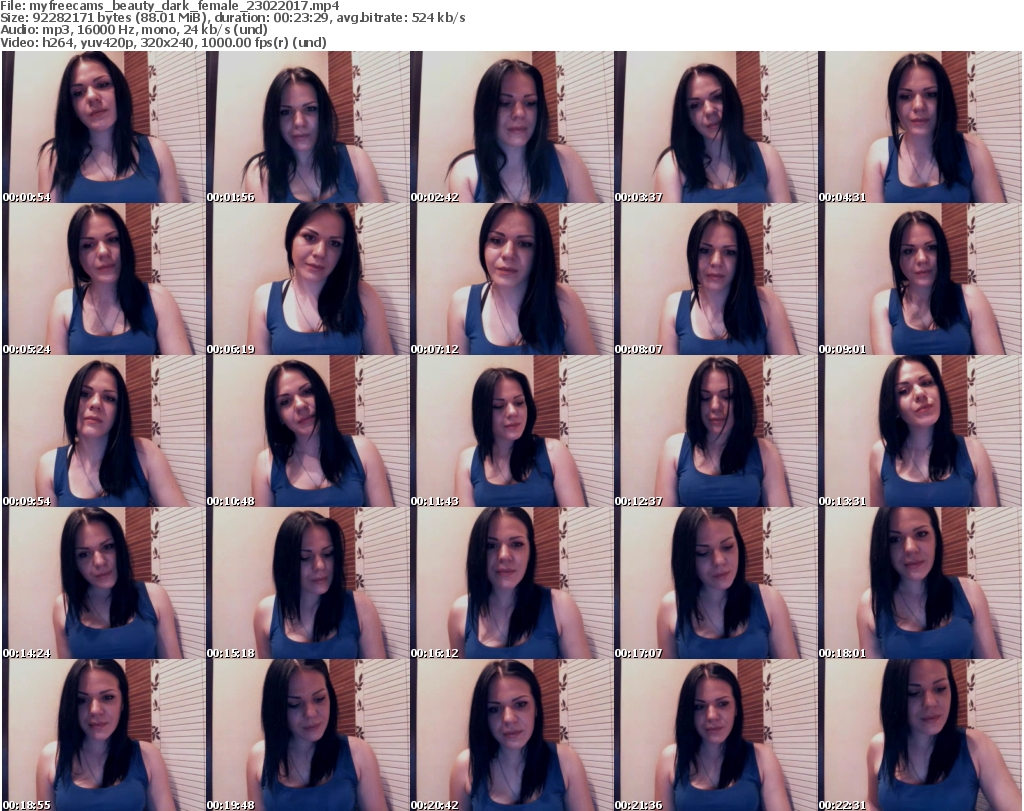Select the thumbnail stamped 00:00:54
Screen dimensions: 1024x811
(x=104, y=127)
